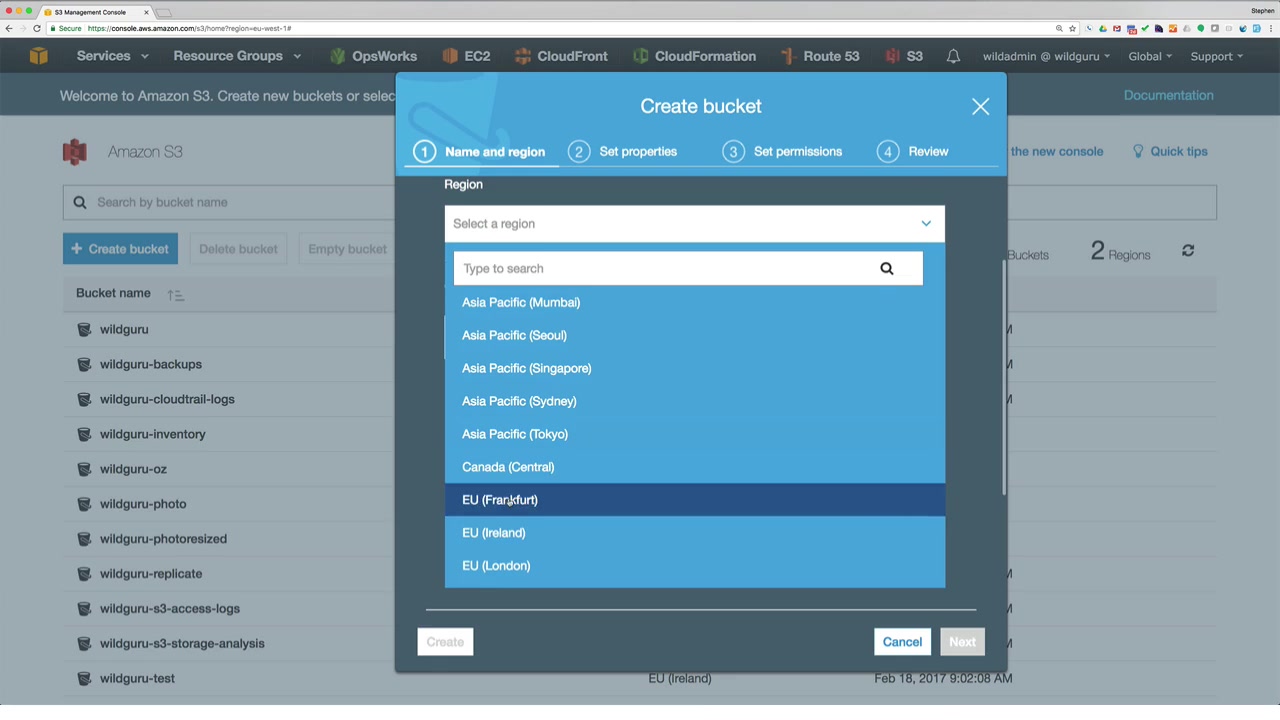1280x720 pixels.
Task: Pick Asia Pacific (Singapore) region
Action: [695, 368]
